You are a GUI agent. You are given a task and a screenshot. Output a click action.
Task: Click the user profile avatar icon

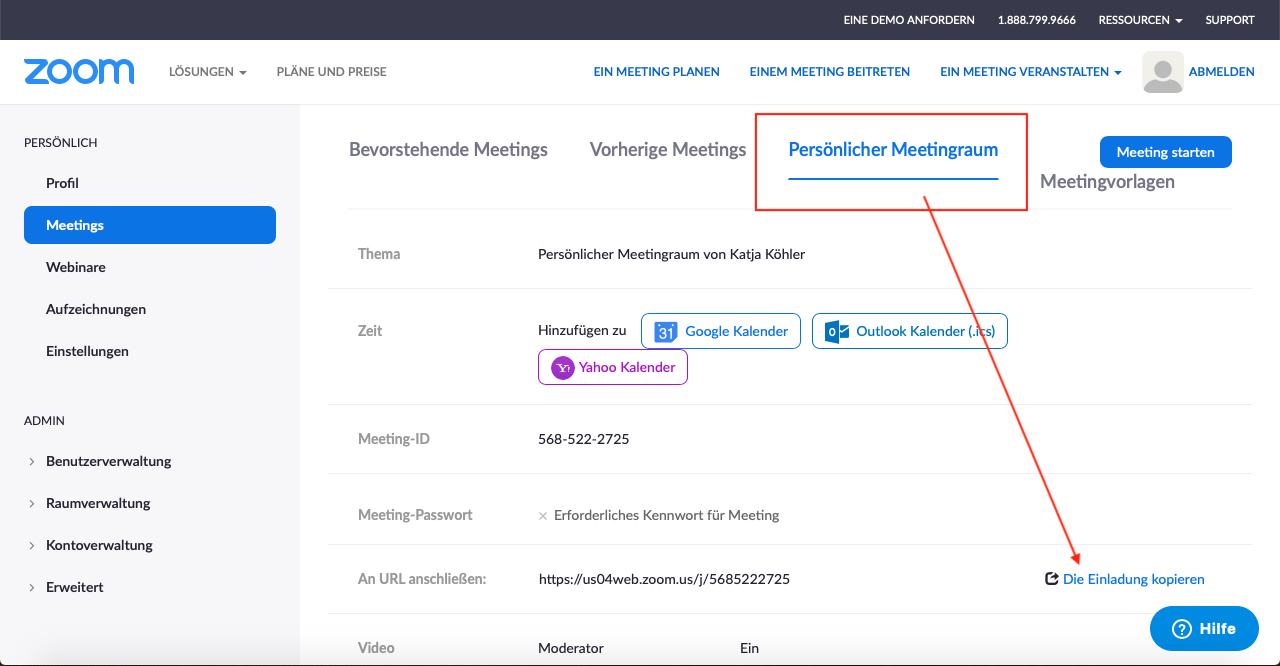1162,72
